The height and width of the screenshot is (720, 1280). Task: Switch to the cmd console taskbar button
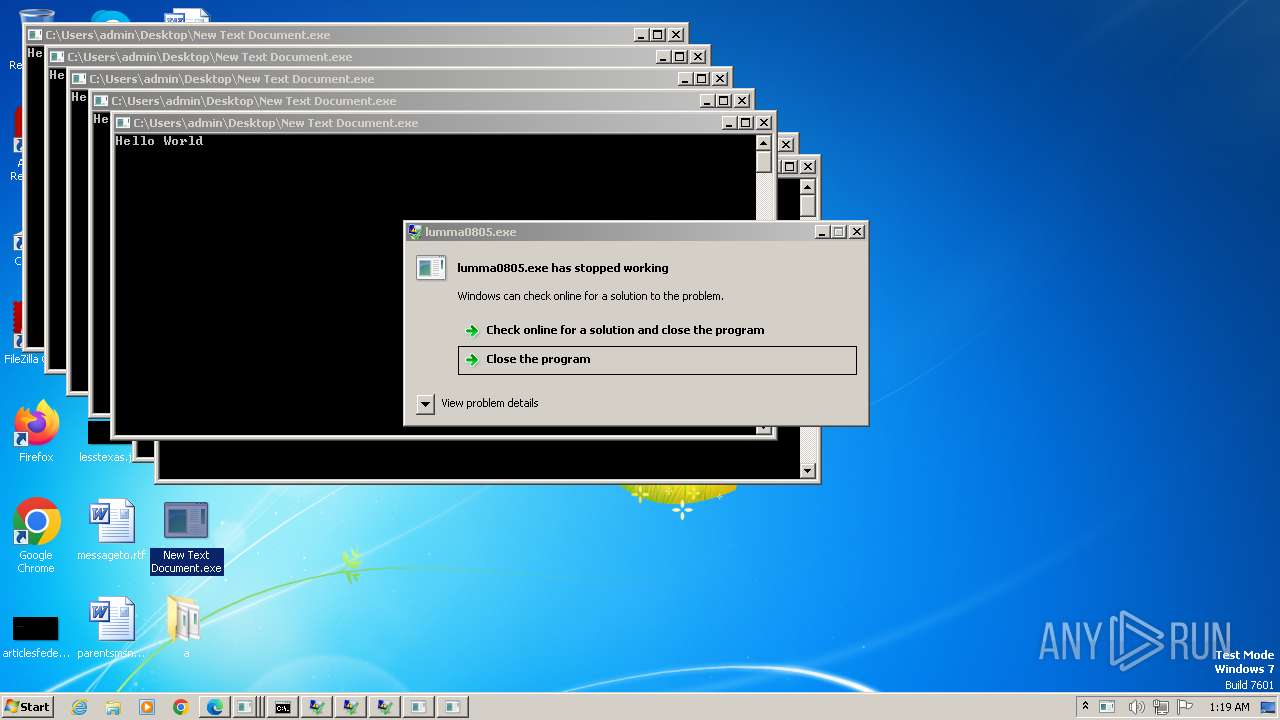click(283, 707)
